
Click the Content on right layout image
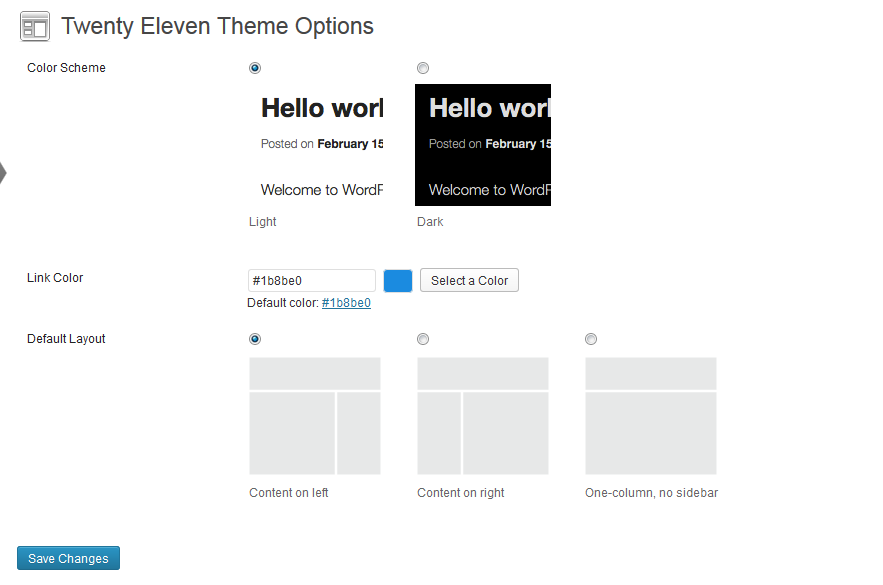click(483, 415)
